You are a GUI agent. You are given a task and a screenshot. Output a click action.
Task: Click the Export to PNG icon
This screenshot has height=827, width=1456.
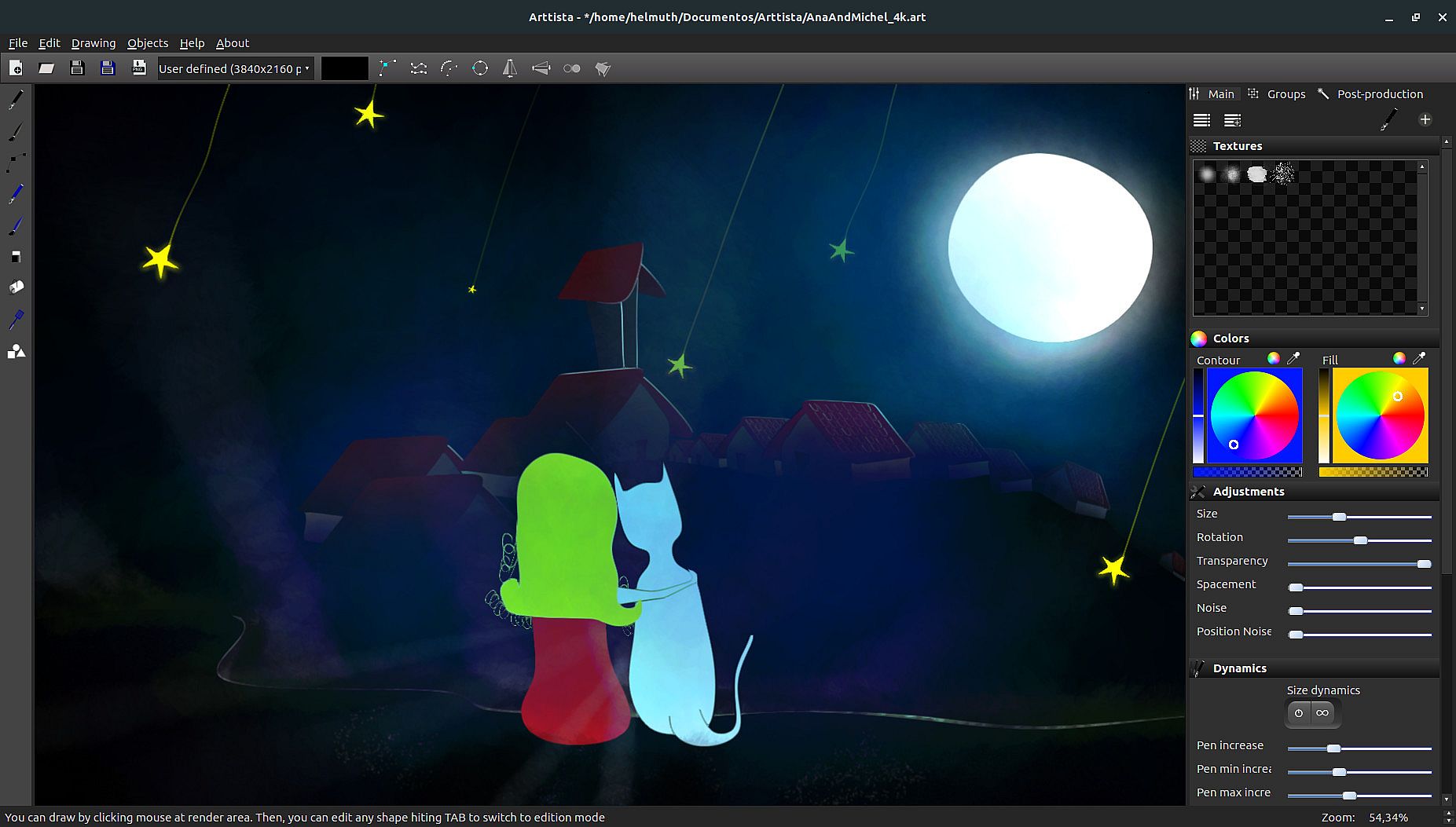pyautogui.click(x=139, y=68)
